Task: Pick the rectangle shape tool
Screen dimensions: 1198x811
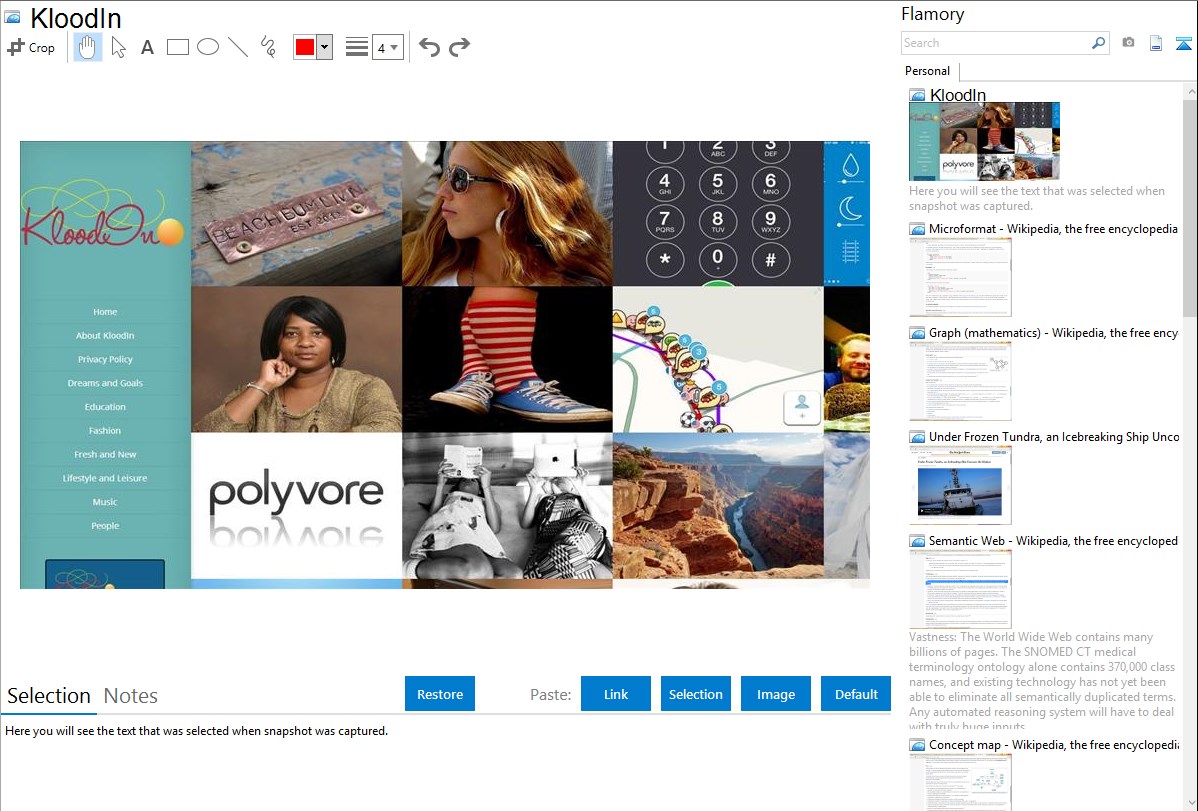Action: 177,47
